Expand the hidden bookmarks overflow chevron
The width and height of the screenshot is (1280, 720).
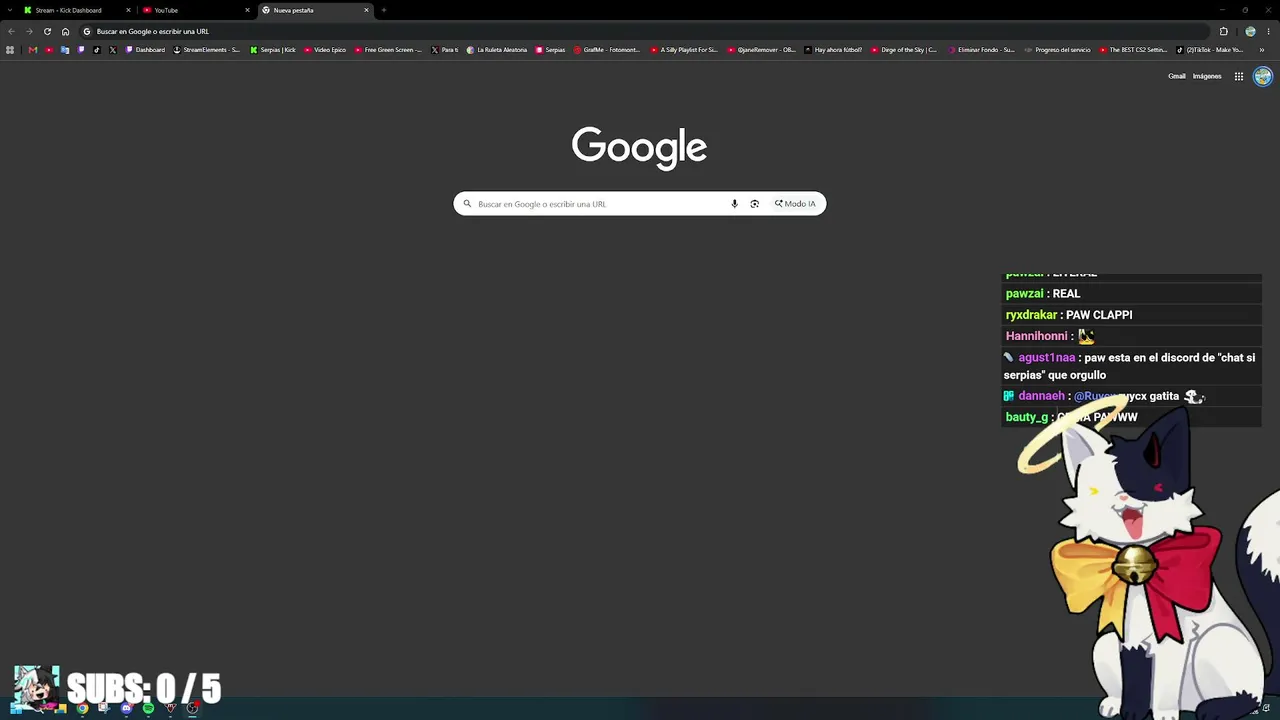point(1262,50)
